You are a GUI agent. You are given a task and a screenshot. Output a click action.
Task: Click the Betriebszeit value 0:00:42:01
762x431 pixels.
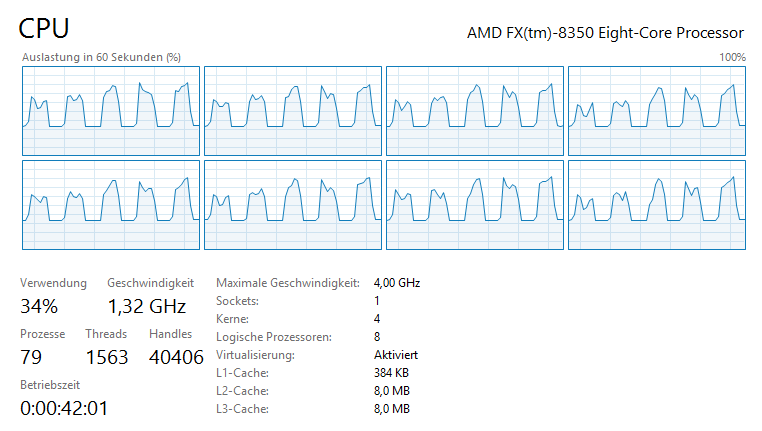point(64,407)
